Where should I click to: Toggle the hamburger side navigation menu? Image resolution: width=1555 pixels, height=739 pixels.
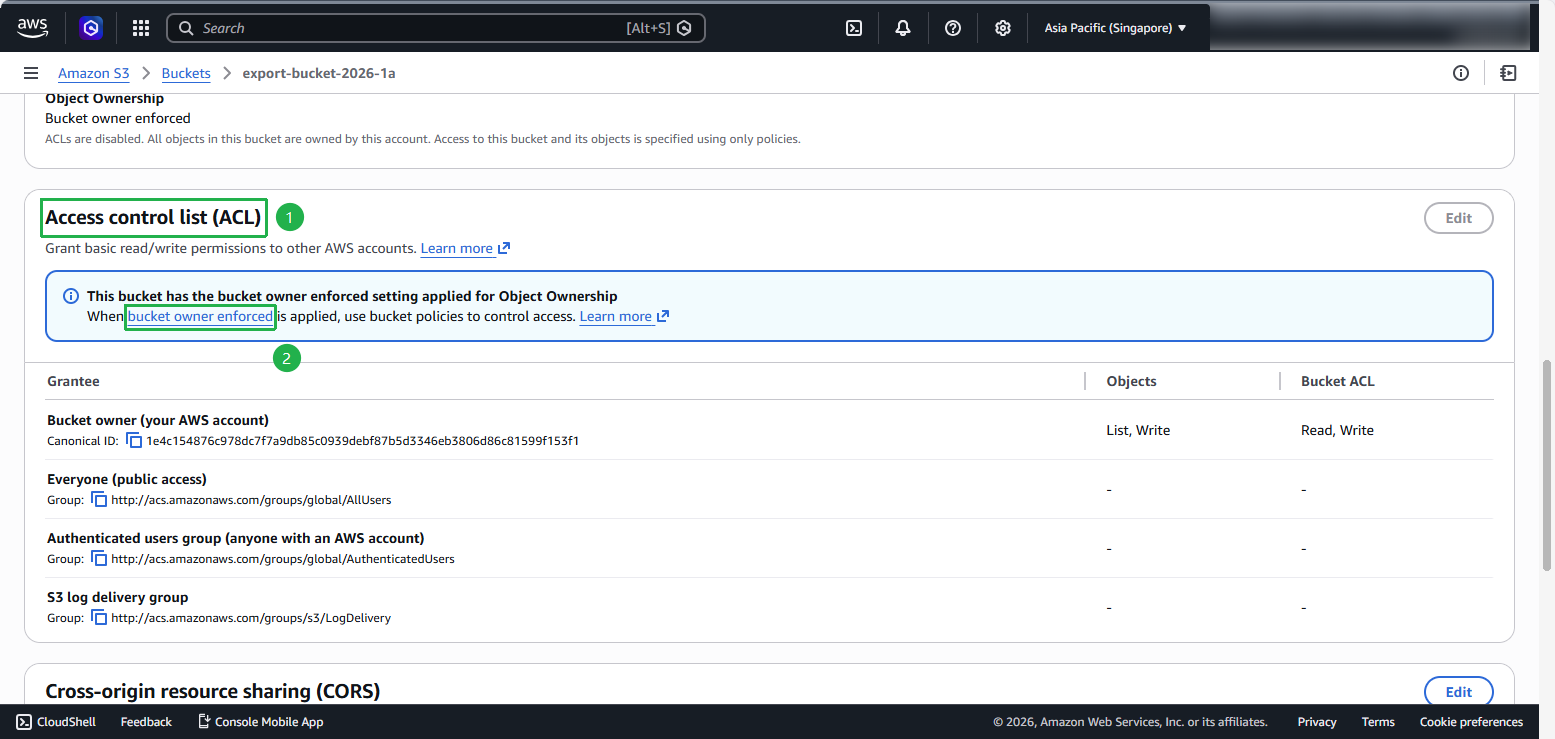(x=31, y=73)
